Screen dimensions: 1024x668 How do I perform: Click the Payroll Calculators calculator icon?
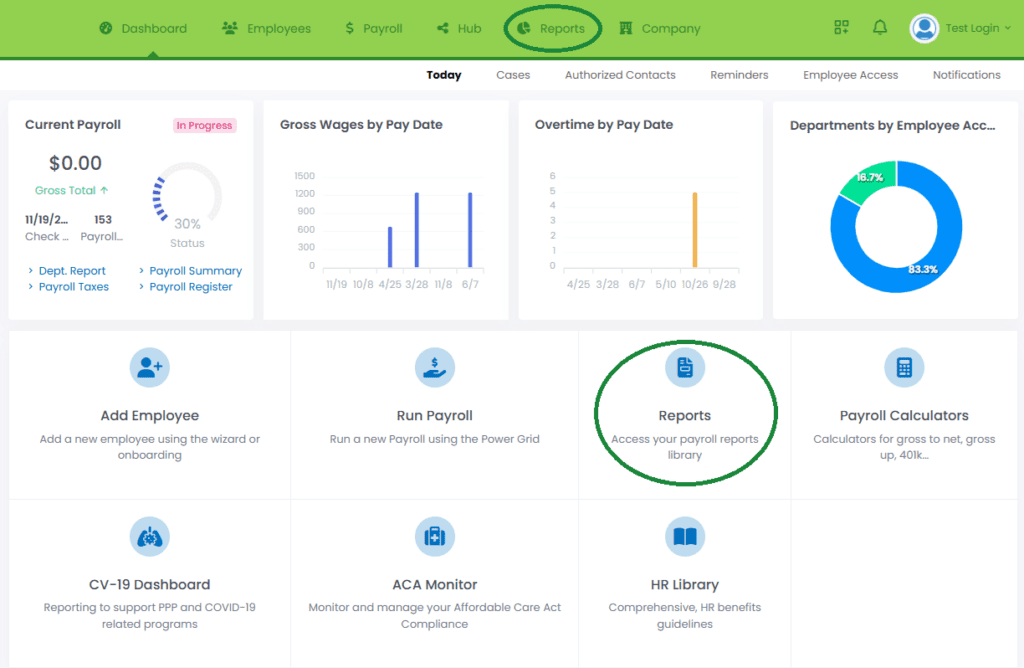point(904,368)
